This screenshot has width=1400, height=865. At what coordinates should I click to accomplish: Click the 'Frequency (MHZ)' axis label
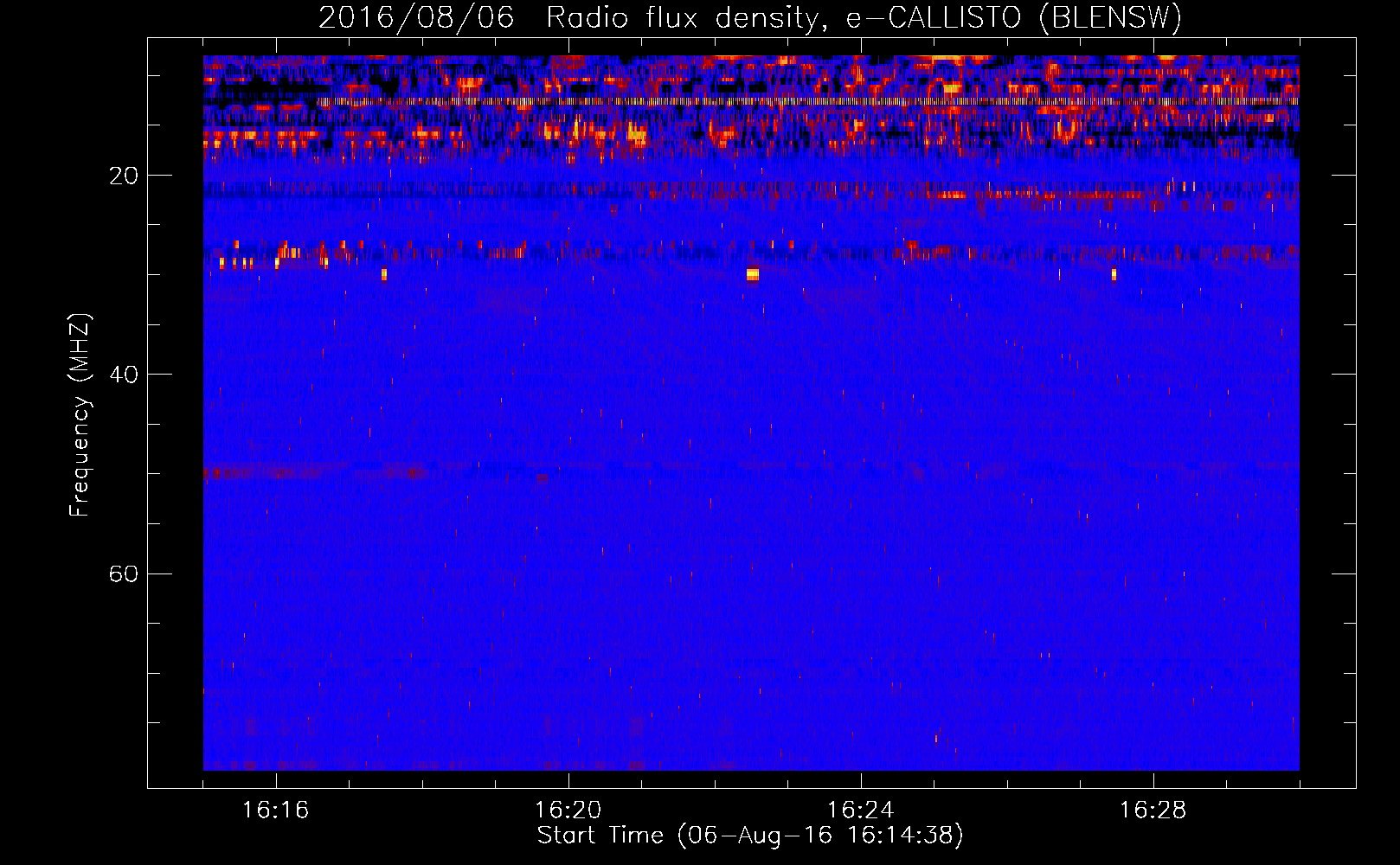pyautogui.click(x=79, y=415)
